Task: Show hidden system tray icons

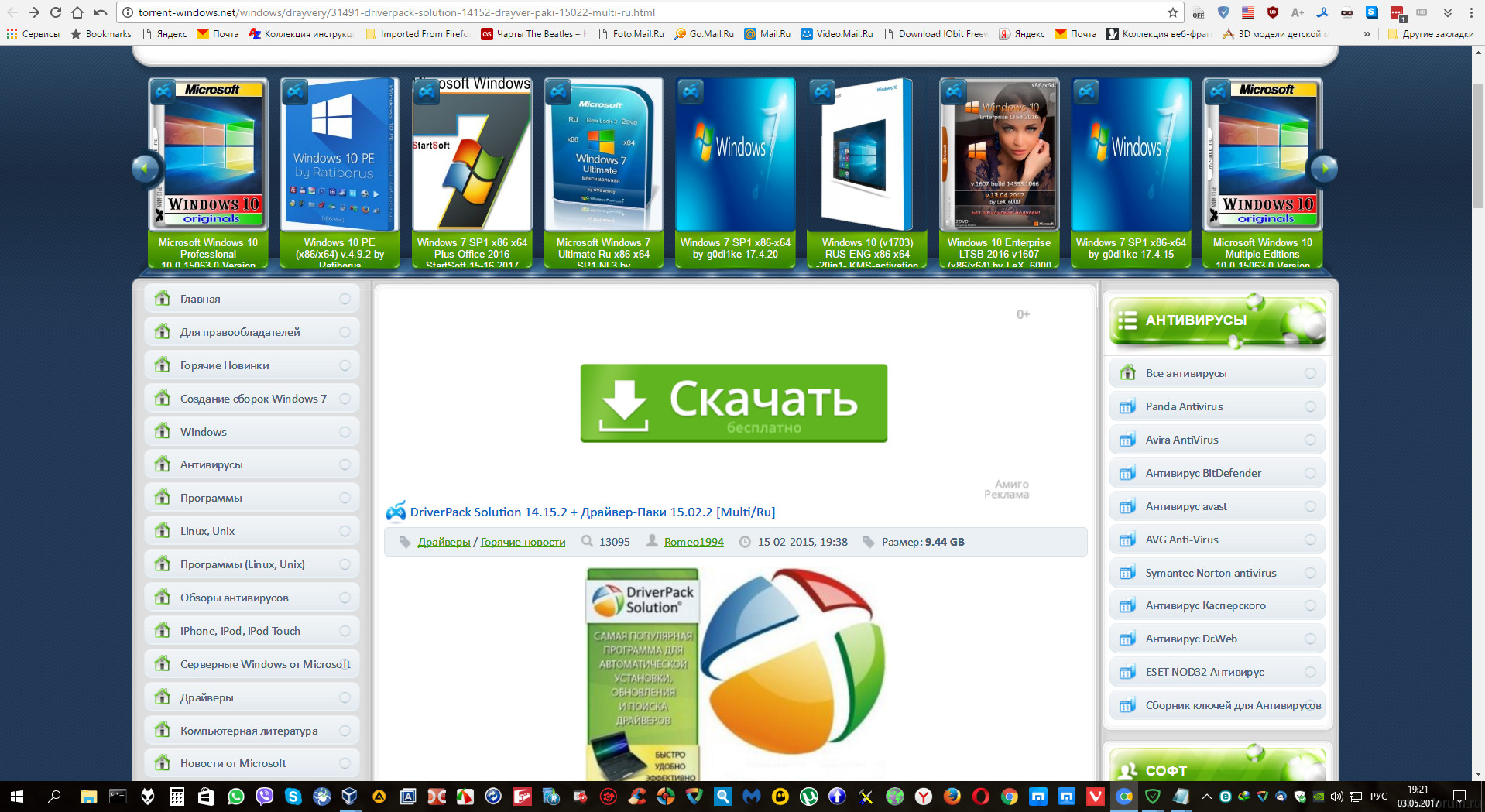Action: point(1206,797)
